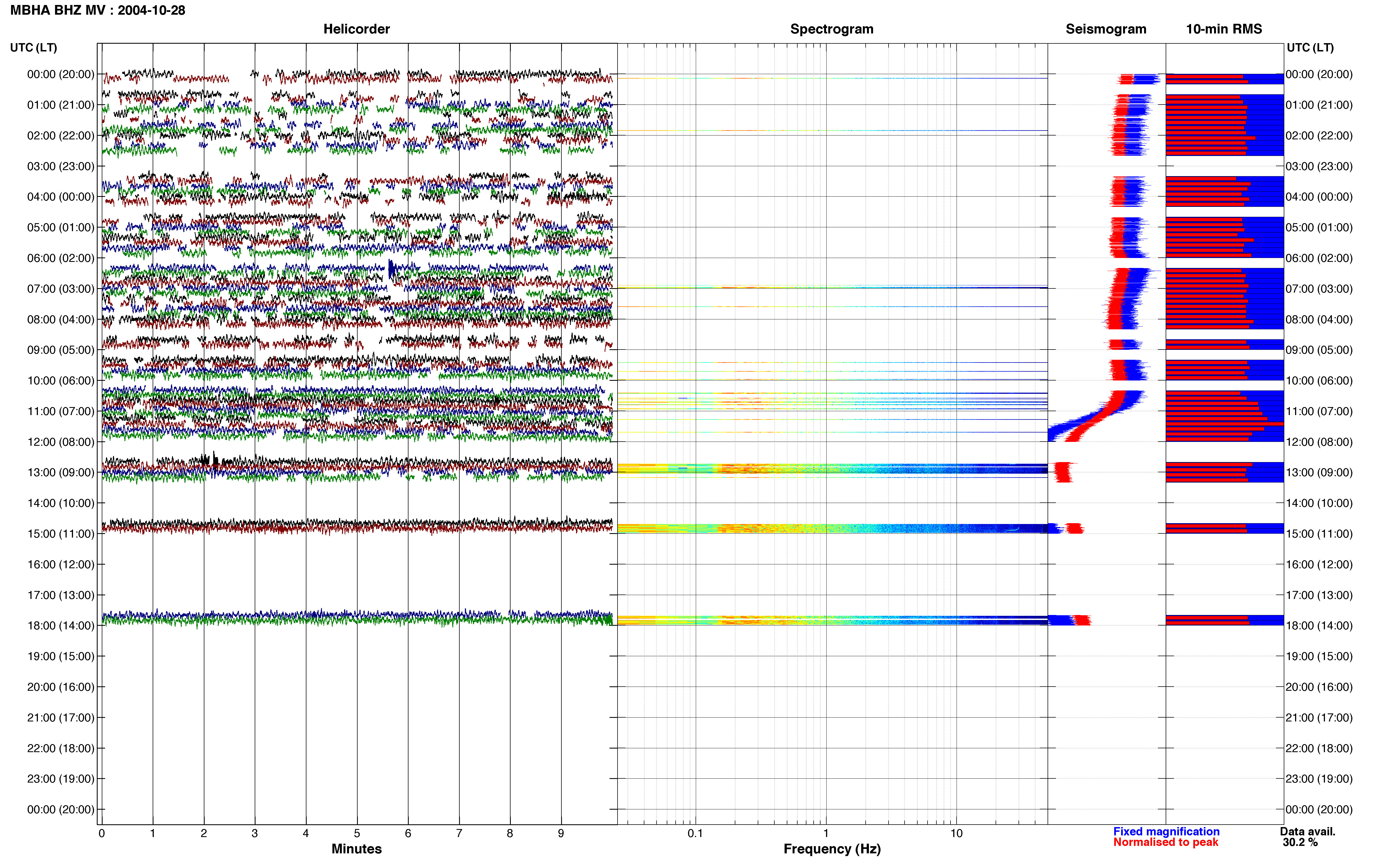Select the 'Seismogram' panel heading
The width and height of the screenshot is (1388, 868).
(x=1106, y=29)
